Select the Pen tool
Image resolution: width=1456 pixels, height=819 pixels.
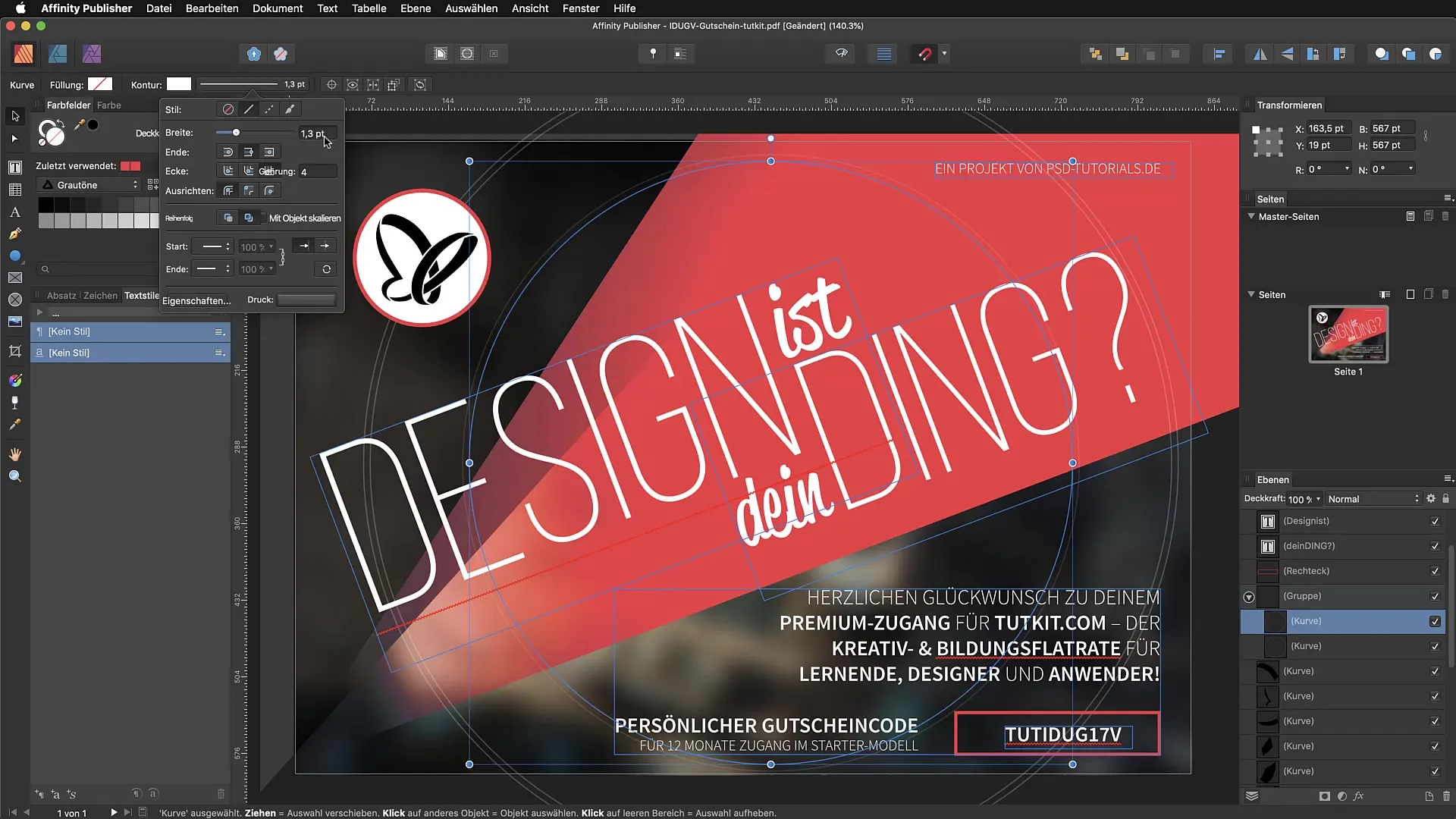click(15, 234)
